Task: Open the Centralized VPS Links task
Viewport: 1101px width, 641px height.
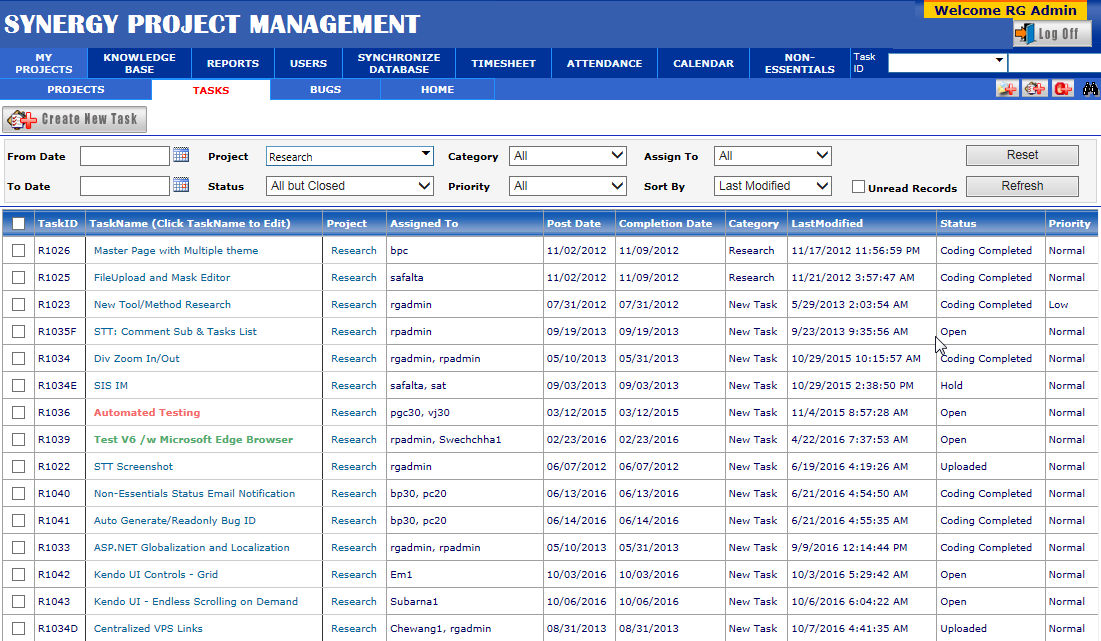Action: 148,629
